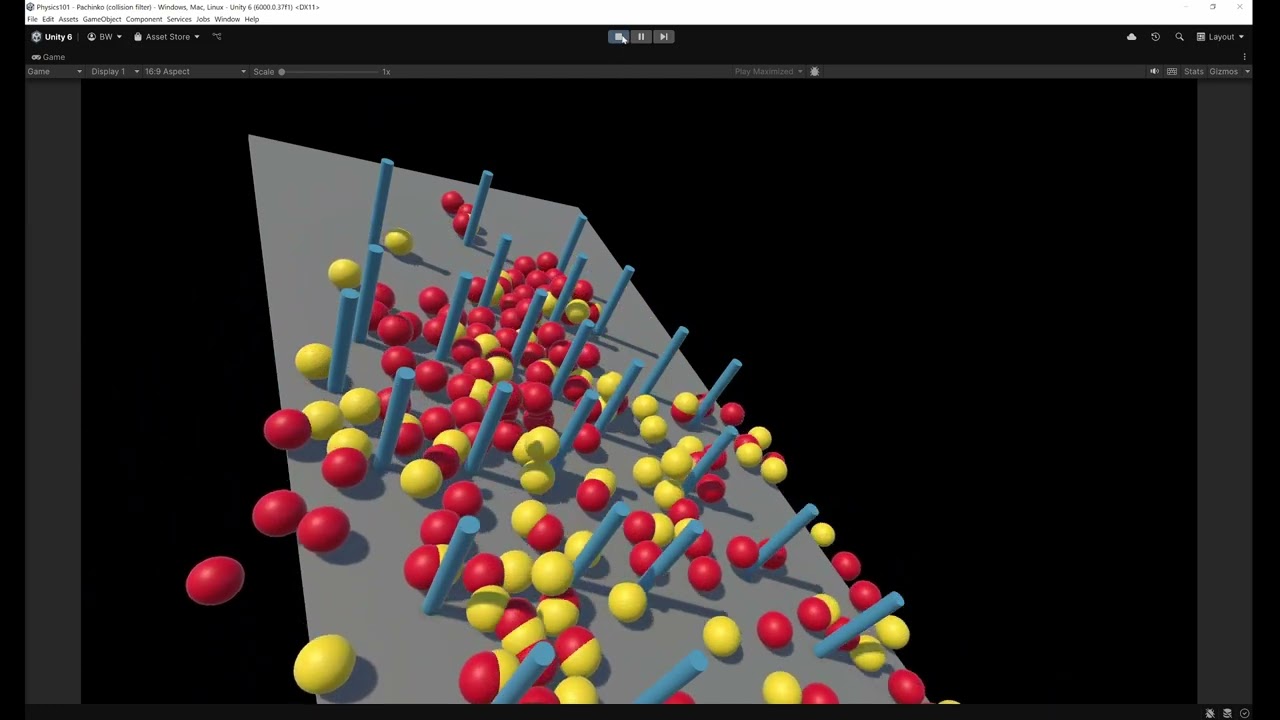Open the GameObject menu
This screenshot has height=720, width=1280.
coord(102,19)
